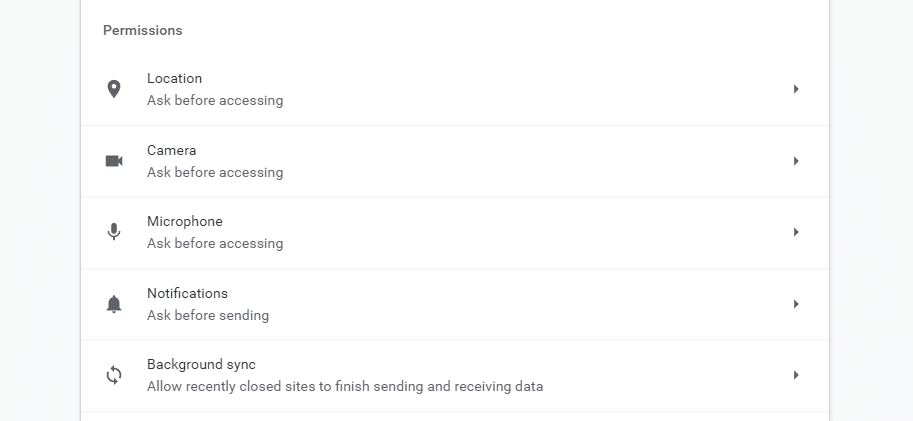Viewport: 913px width, 421px height.
Task: Expand the Location permission arrow
Action: point(796,89)
